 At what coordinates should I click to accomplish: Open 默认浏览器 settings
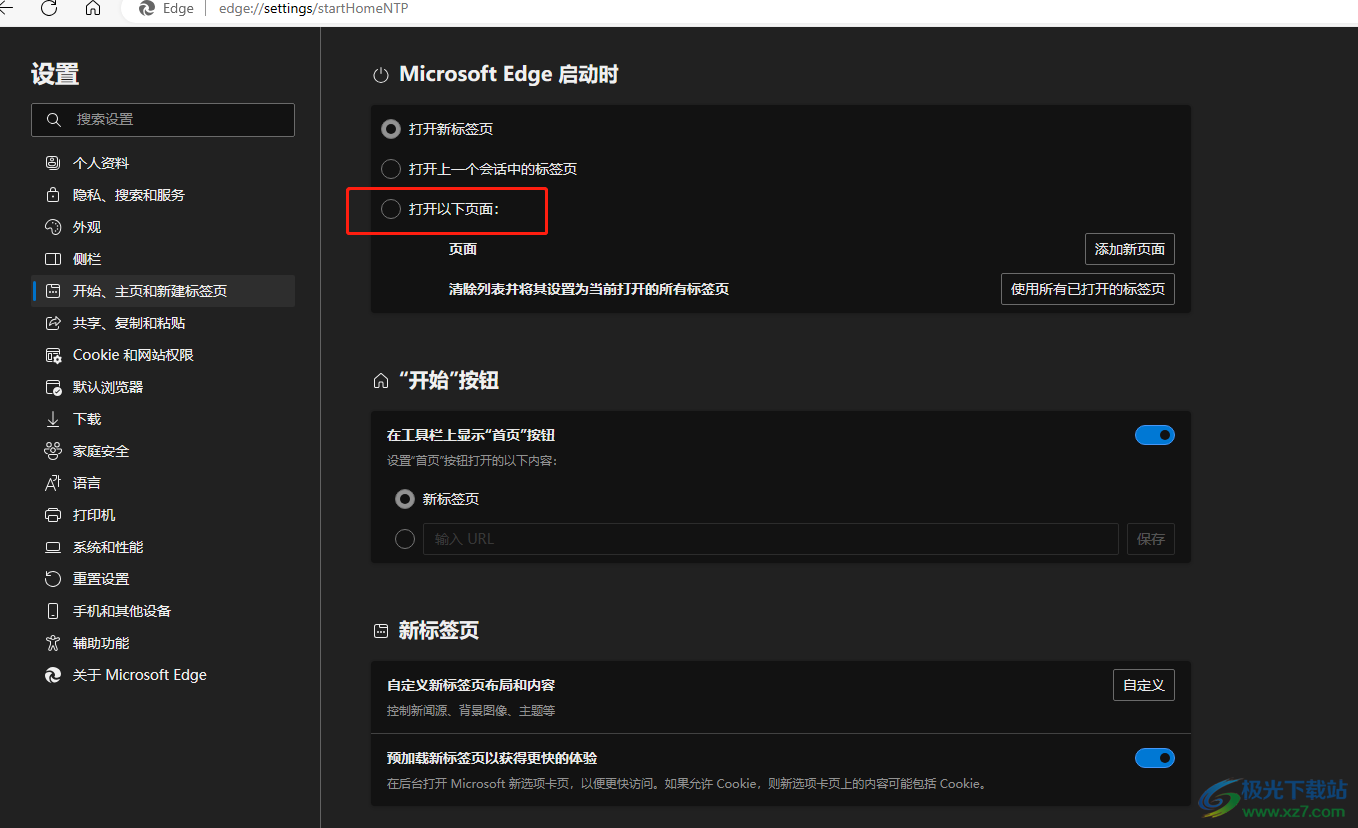coord(163,387)
